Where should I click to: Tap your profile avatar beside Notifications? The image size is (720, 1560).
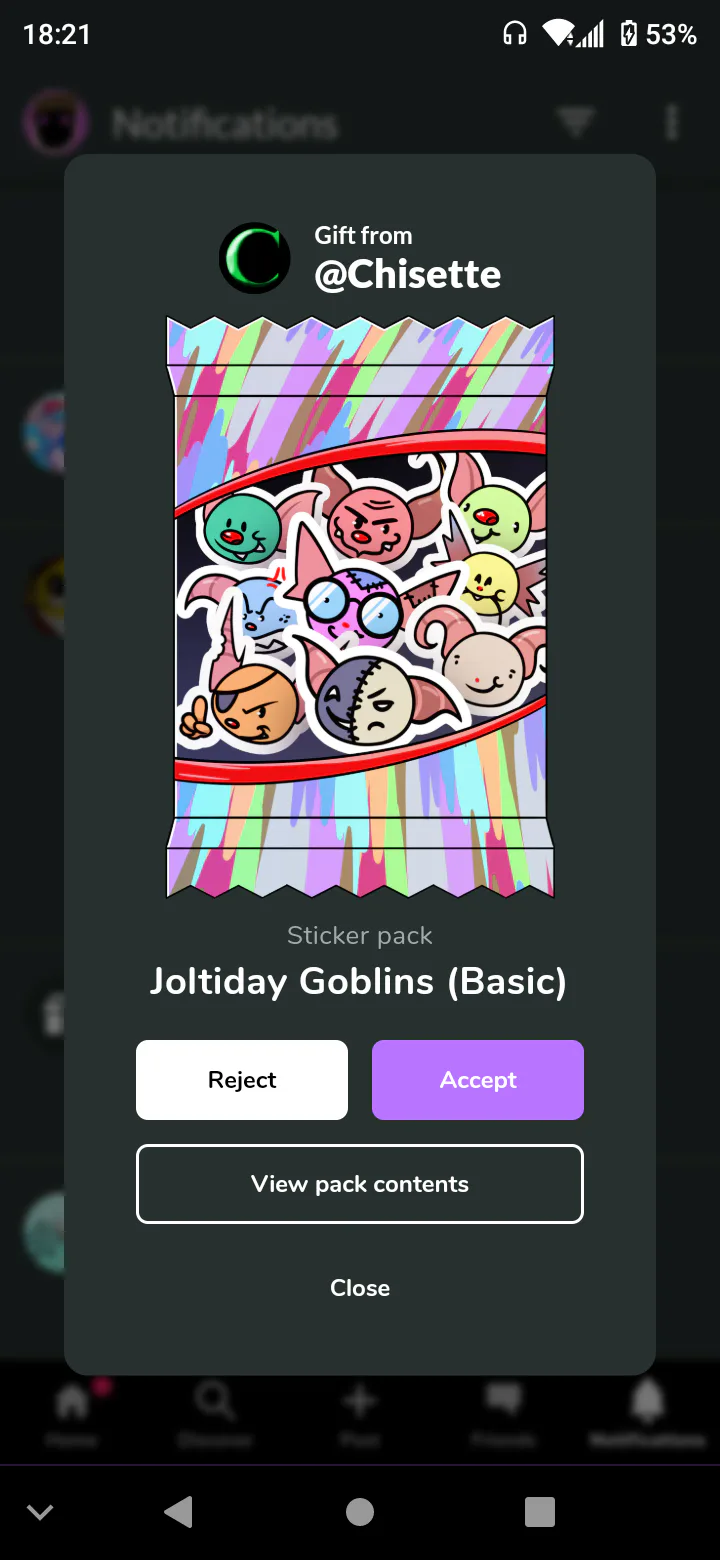click(55, 123)
